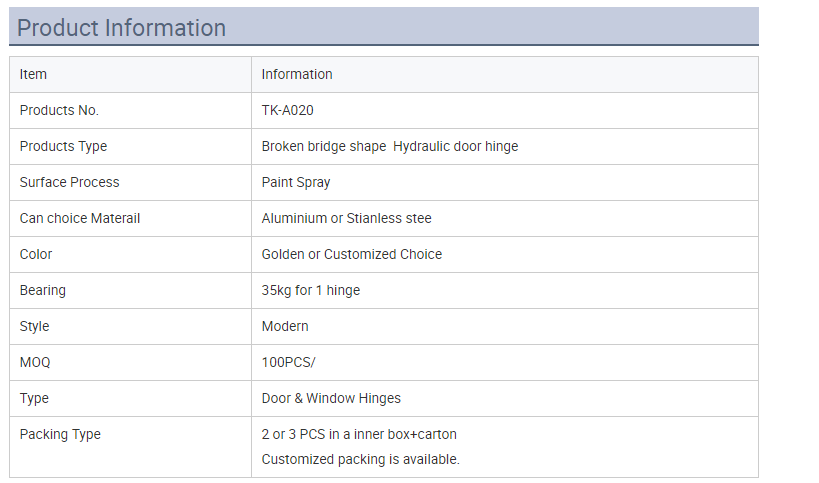The height and width of the screenshot is (483, 819).
Task: Click the Modern style value
Action: pos(285,326)
